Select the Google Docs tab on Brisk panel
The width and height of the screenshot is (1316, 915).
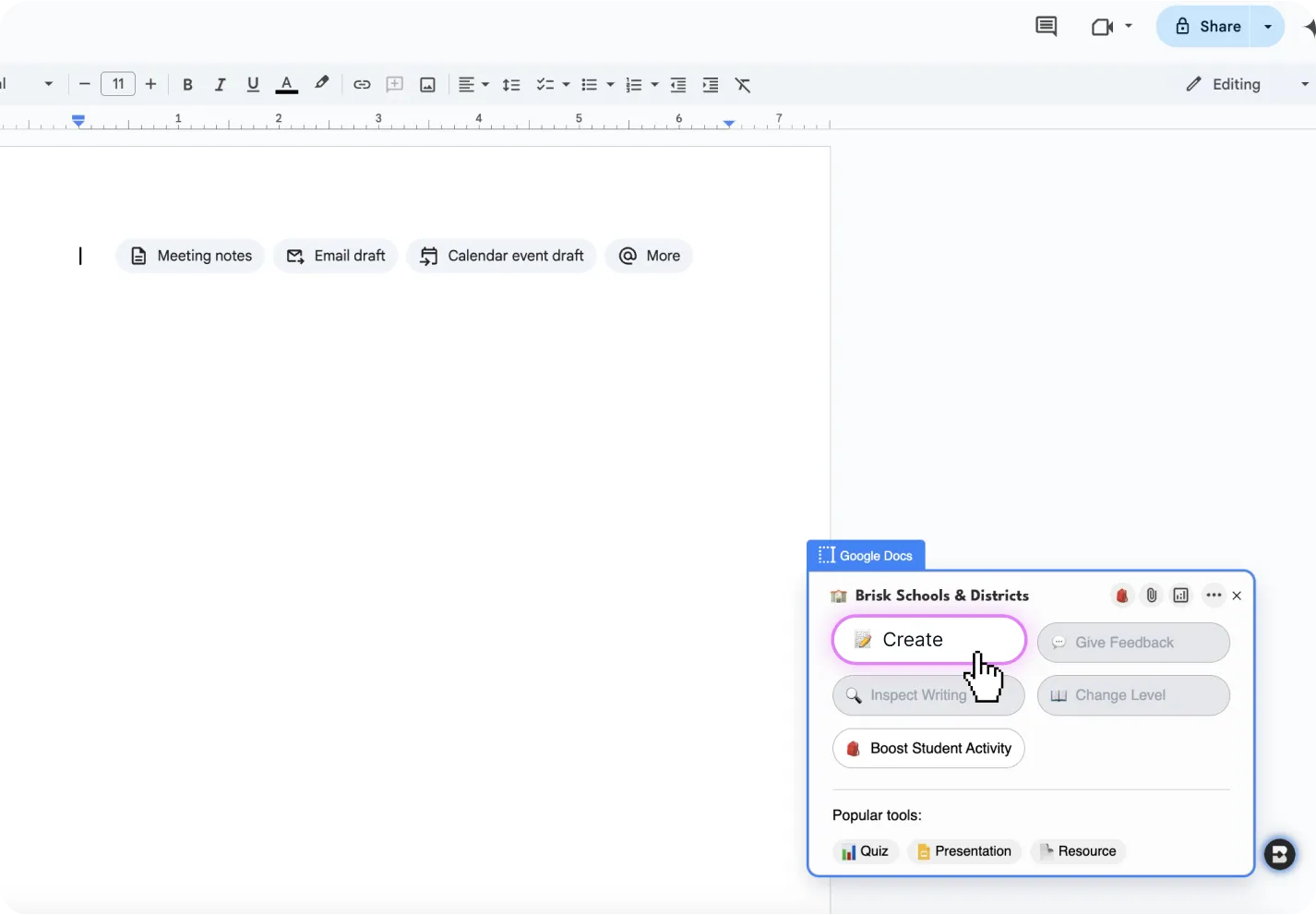click(866, 555)
